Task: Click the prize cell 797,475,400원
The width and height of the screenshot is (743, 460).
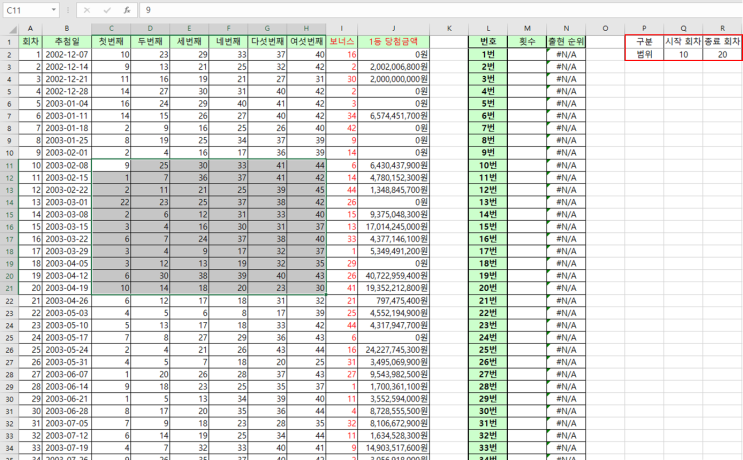Action: (x=393, y=301)
